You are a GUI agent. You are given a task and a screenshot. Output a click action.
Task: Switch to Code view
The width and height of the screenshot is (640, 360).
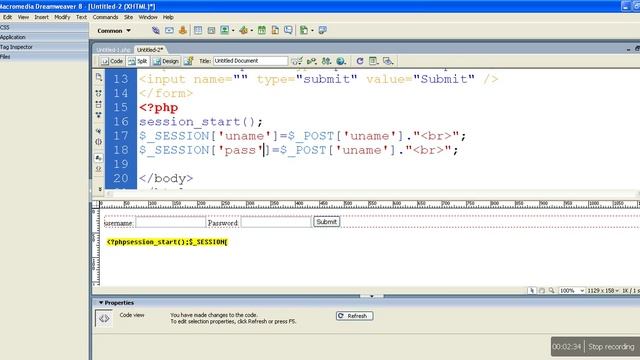[x=112, y=61]
